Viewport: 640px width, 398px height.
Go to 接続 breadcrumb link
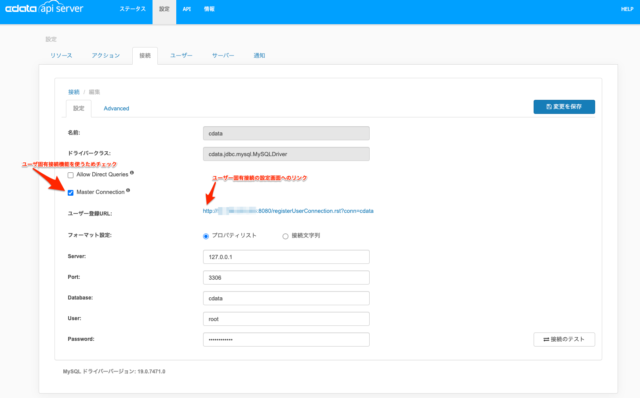pos(74,92)
